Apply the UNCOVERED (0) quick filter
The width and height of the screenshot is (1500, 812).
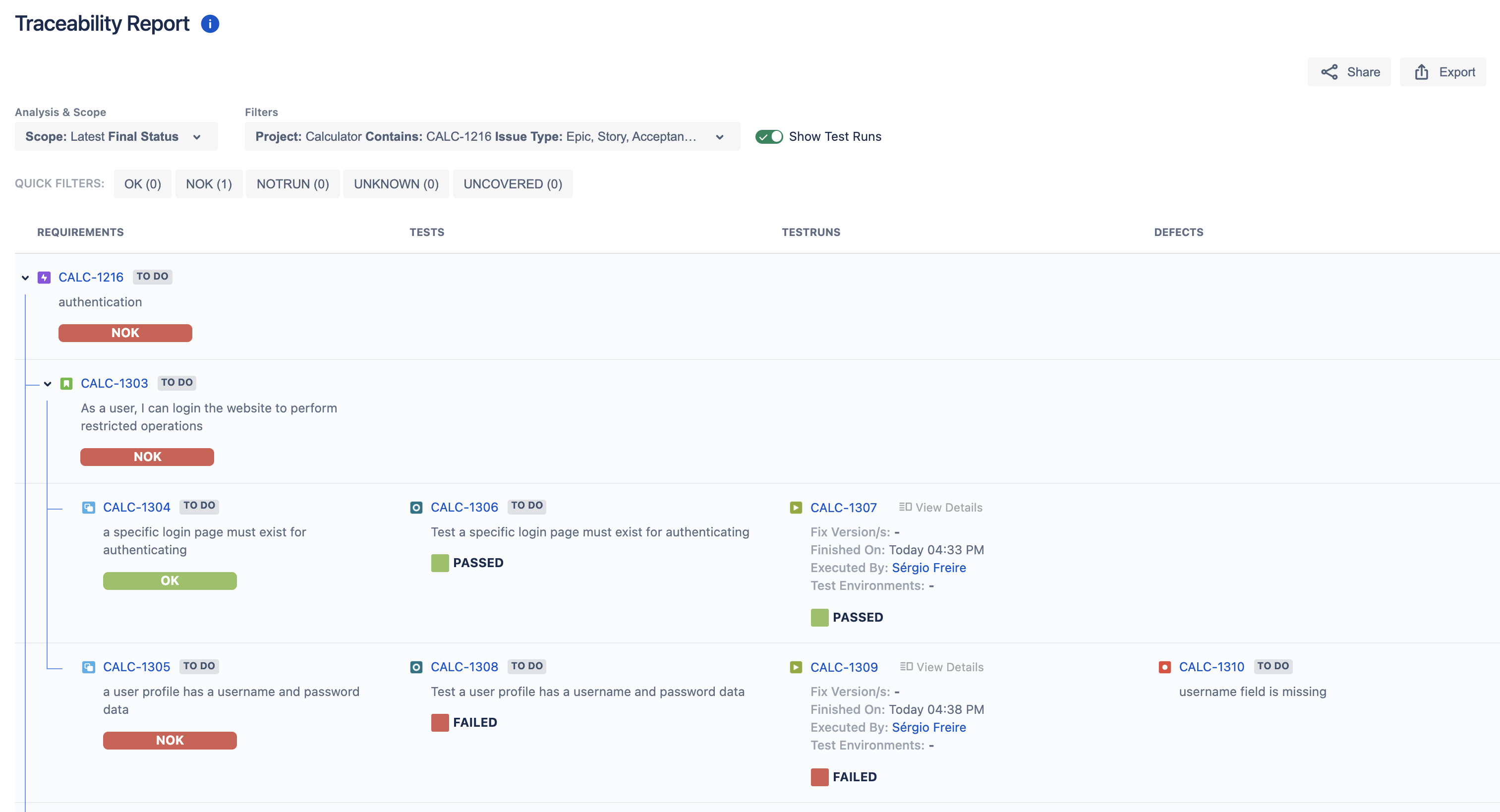[x=513, y=184]
